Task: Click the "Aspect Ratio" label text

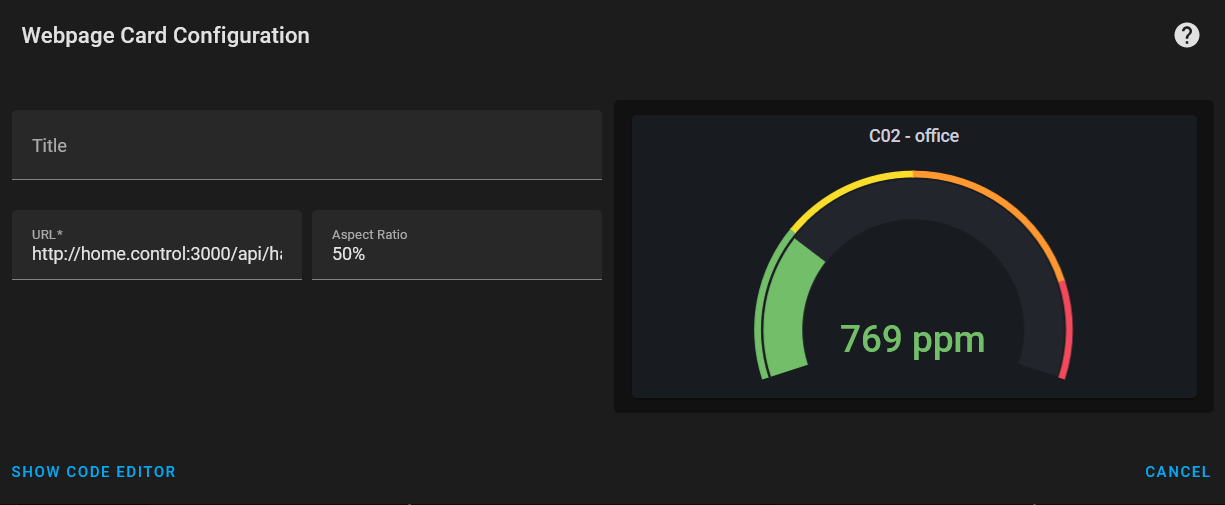Action: (369, 235)
